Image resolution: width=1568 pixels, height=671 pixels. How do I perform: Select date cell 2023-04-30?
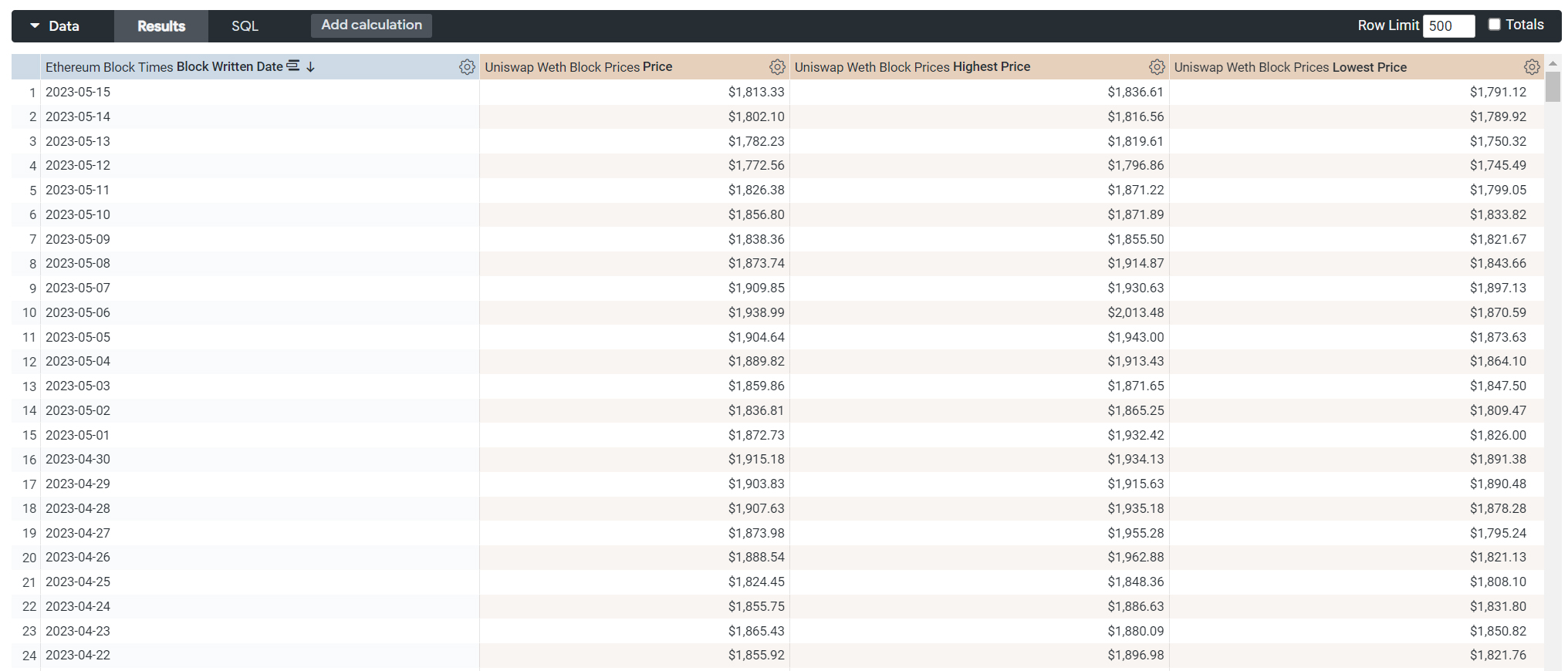pos(78,459)
